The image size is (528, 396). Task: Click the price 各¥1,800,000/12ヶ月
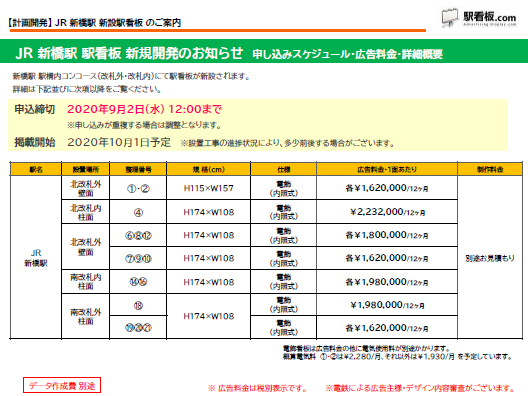click(387, 235)
